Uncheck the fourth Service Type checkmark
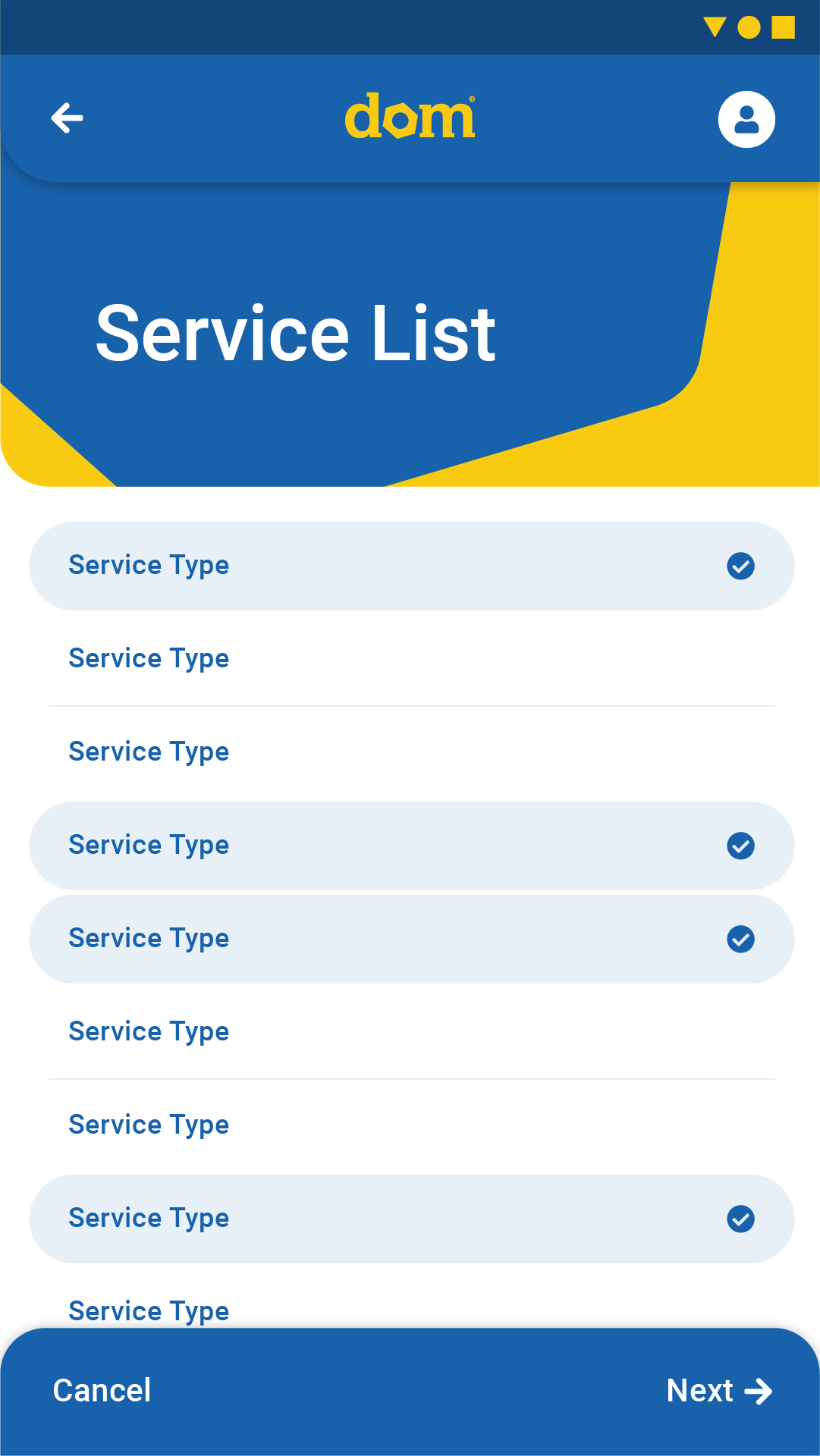The image size is (820, 1456). pos(740,846)
